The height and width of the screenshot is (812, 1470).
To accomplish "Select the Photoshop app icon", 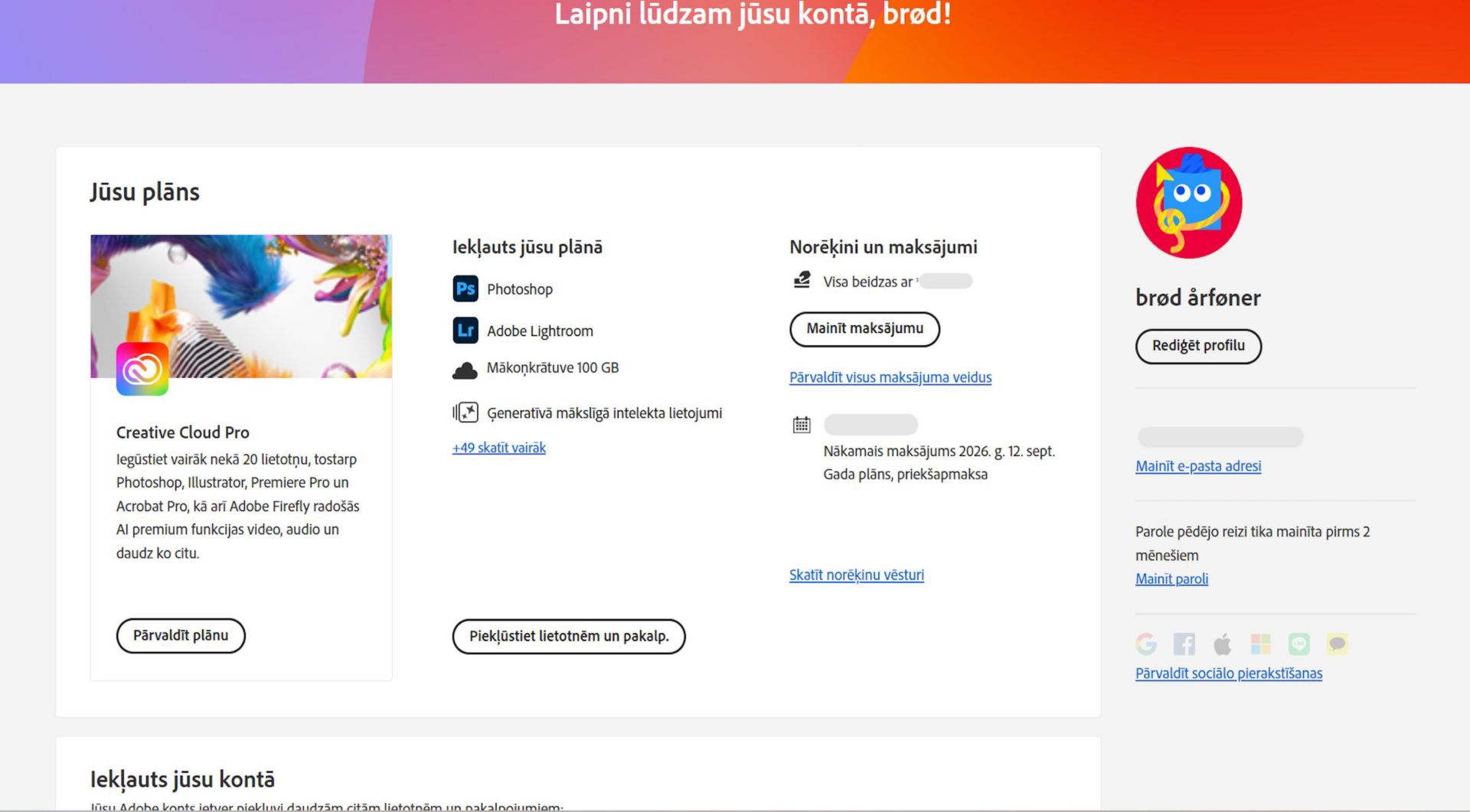I will 465,289.
